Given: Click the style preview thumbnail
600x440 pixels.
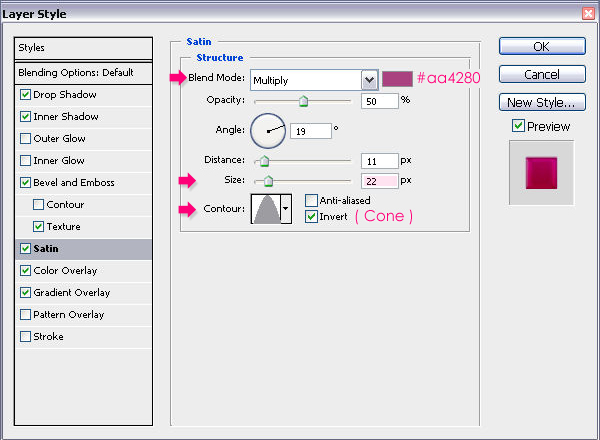Looking at the screenshot, I should coord(541,173).
